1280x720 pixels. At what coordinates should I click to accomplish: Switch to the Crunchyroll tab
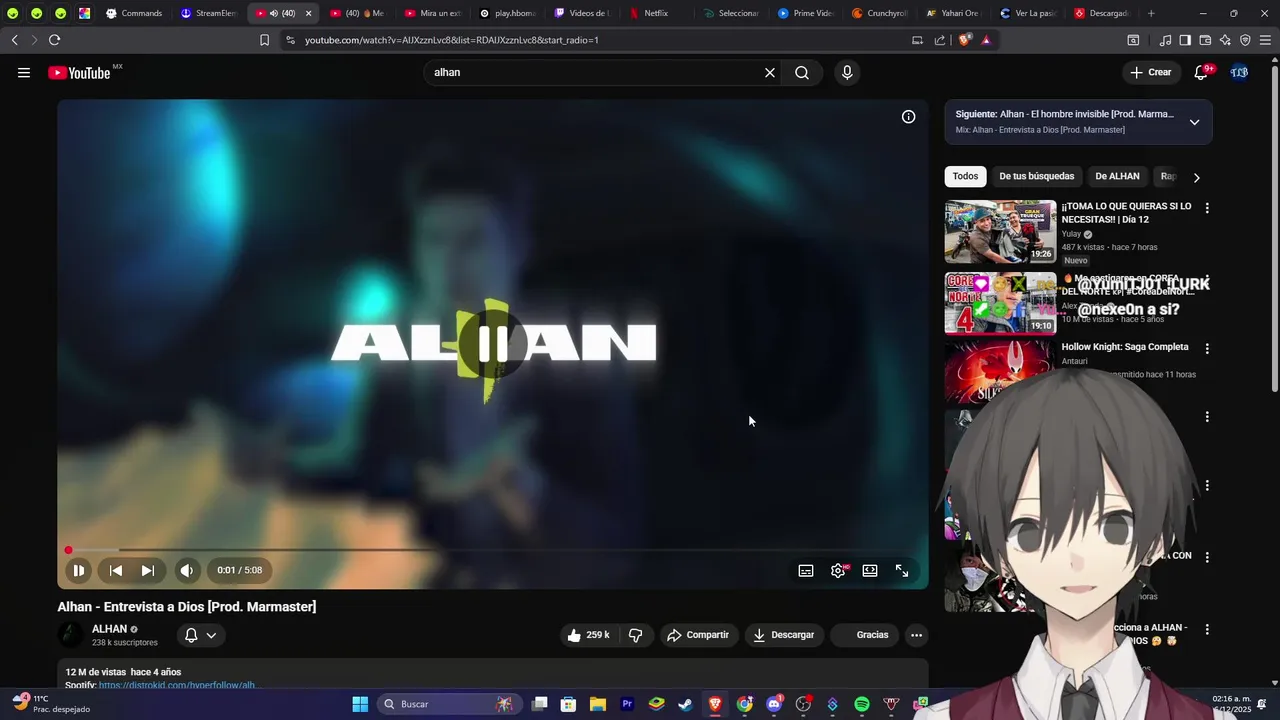click(880, 13)
